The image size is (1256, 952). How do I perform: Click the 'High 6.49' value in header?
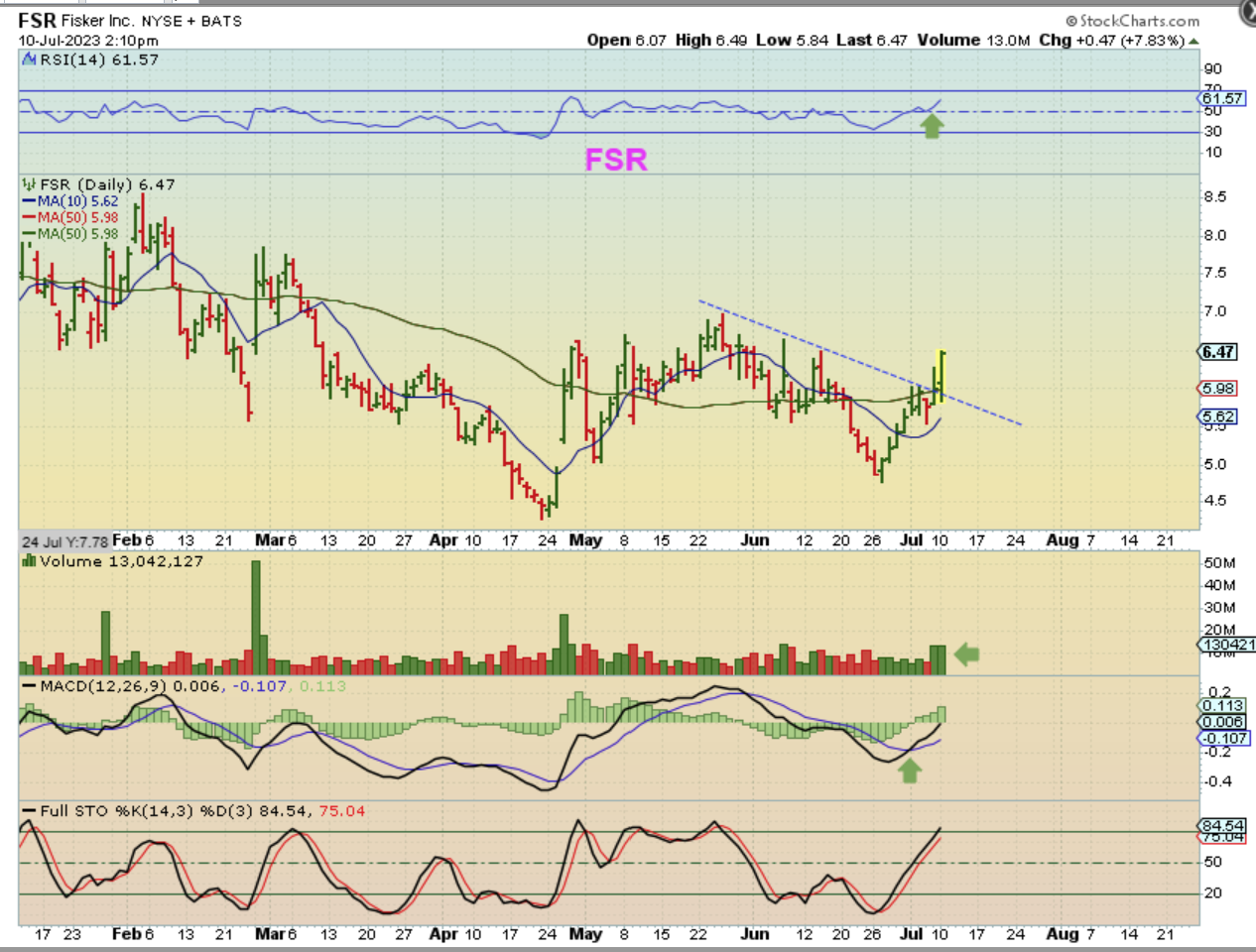(711, 41)
